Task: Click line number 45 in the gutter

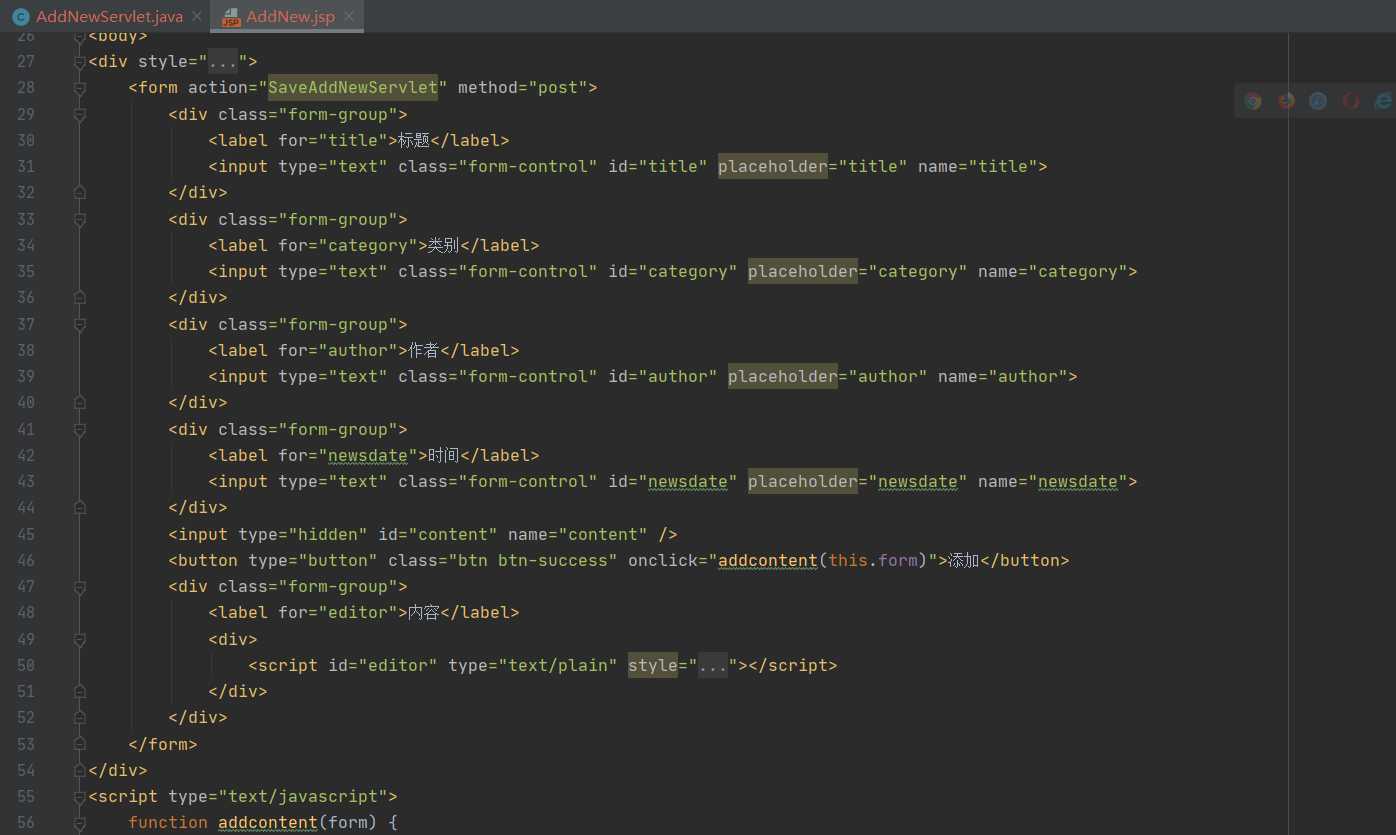Action: [25, 534]
